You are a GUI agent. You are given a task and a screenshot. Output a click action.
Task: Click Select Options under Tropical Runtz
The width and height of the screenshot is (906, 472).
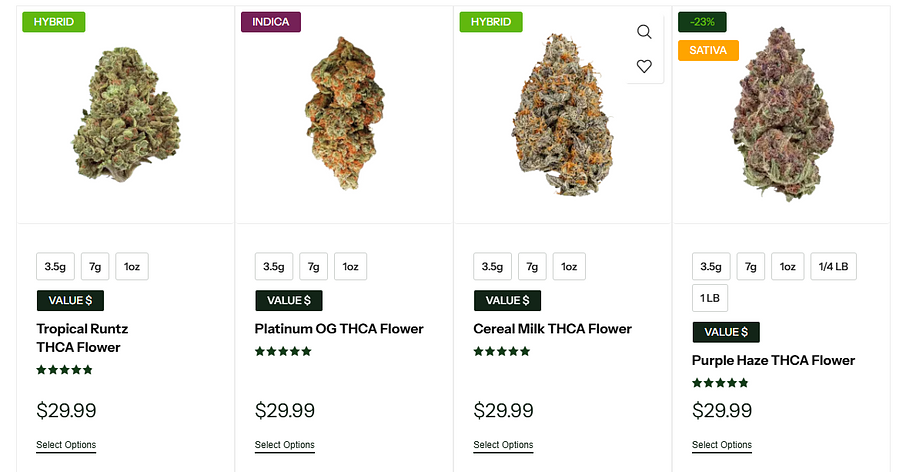tap(66, 445)
